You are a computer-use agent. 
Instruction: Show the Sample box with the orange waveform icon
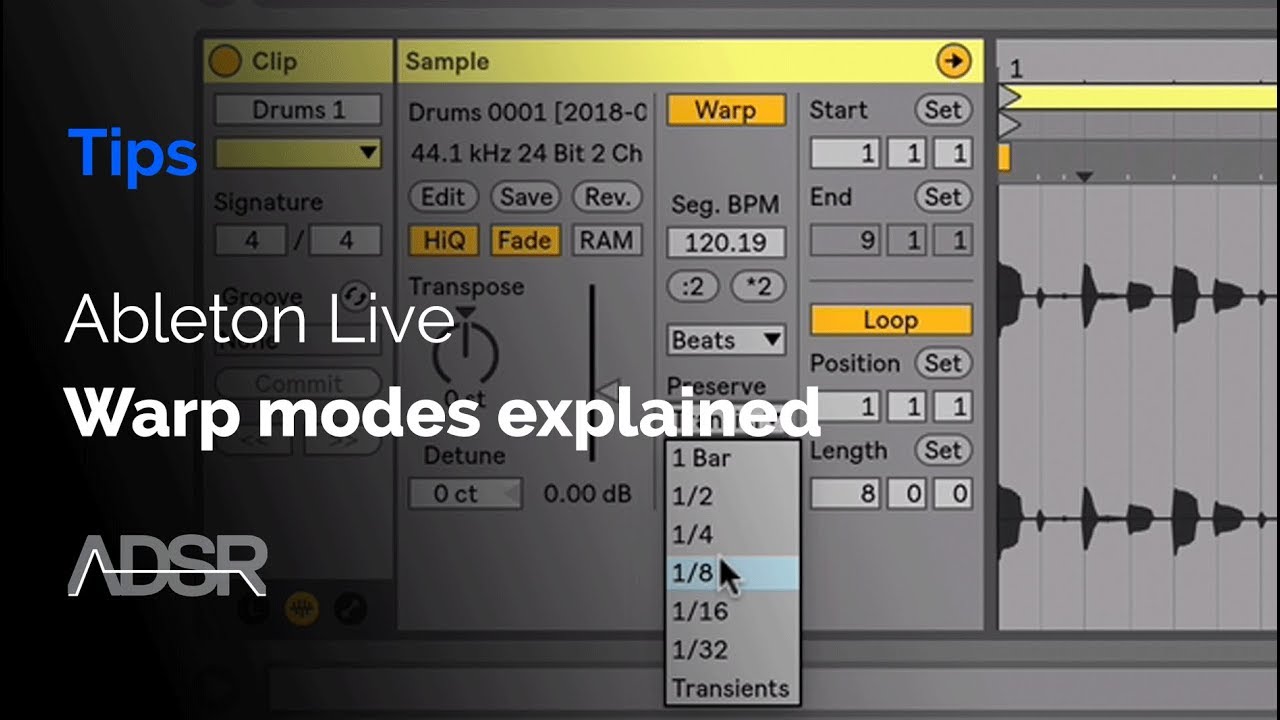302,608
